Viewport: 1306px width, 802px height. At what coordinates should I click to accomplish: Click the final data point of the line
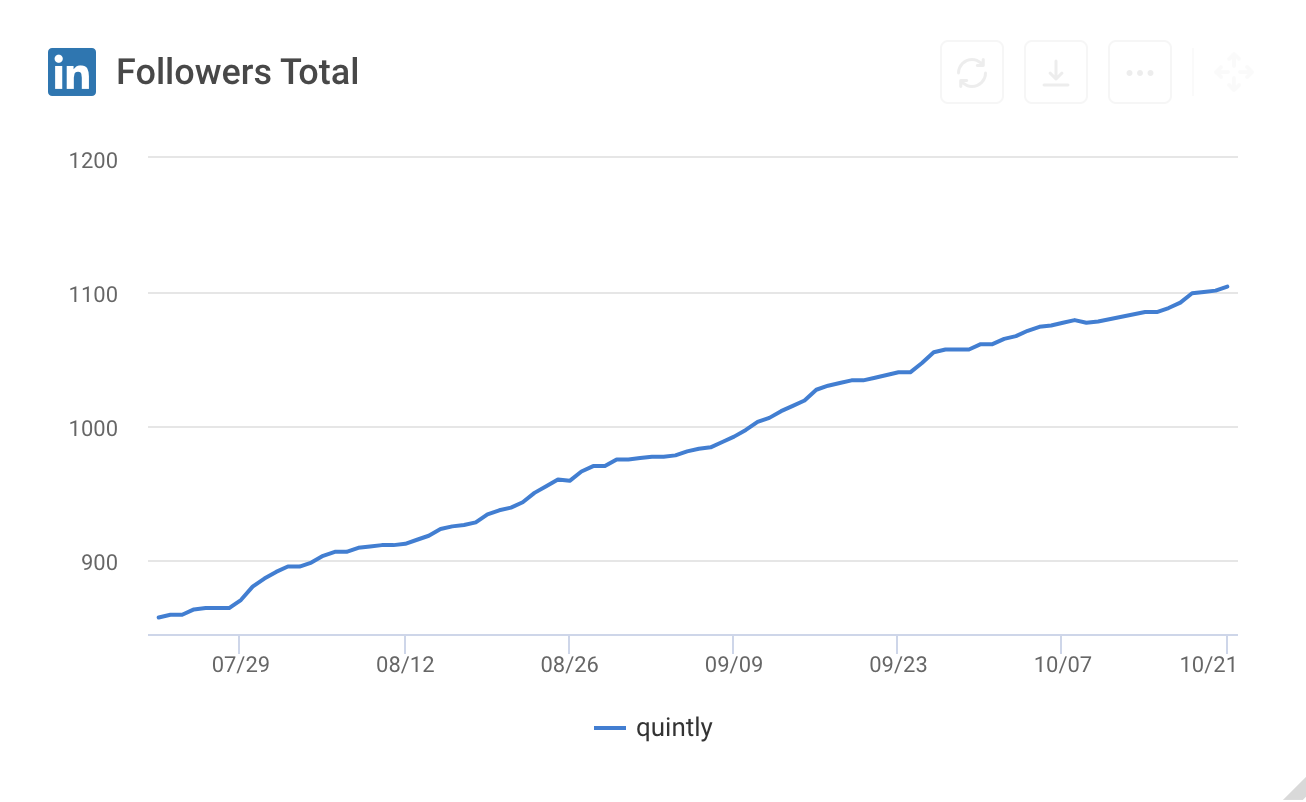[x=1228, y=285]
